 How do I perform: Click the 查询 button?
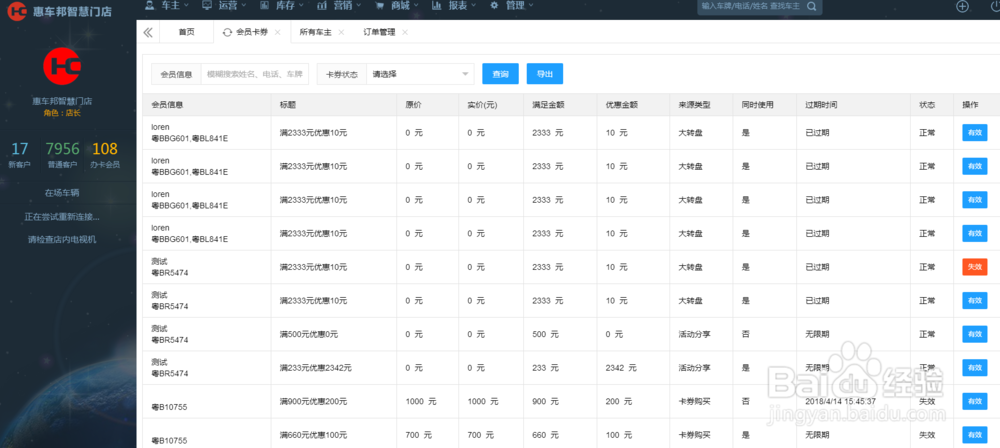(x=501, y=74)
